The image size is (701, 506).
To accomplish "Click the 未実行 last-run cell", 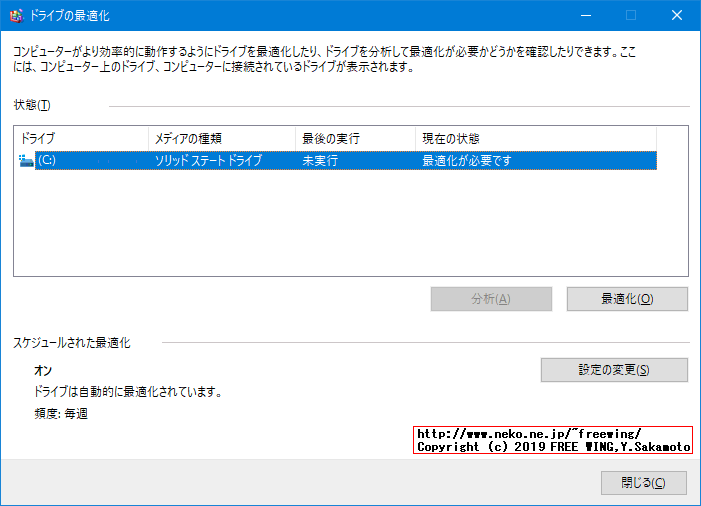I will click(320, 160).
